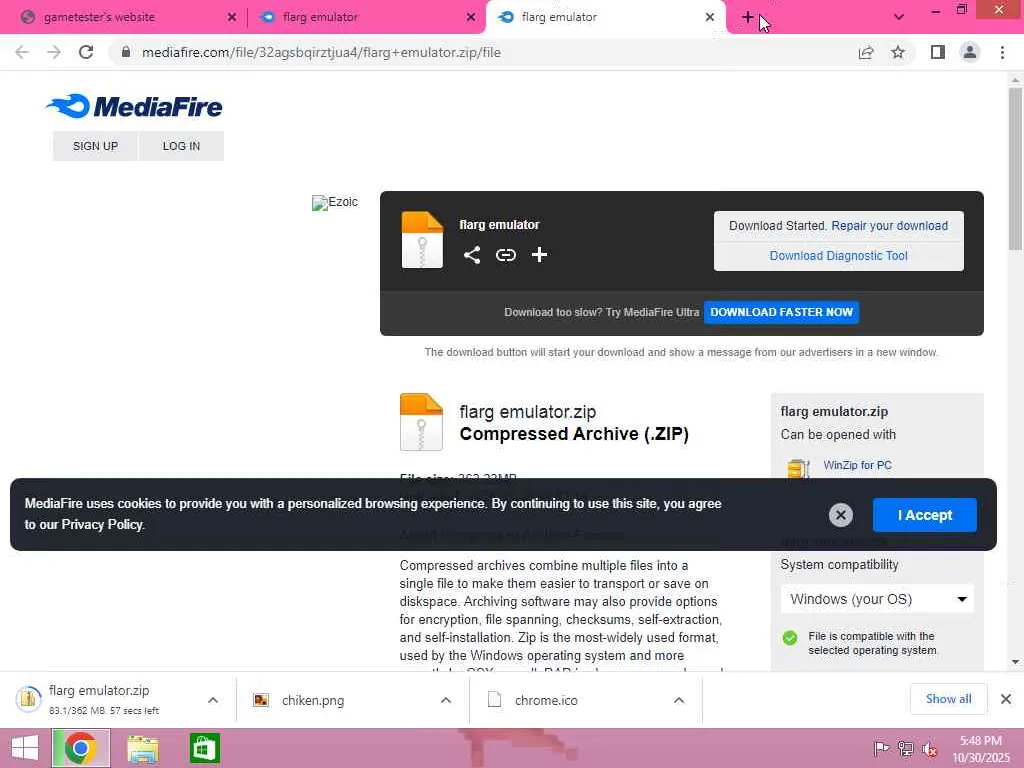Click the WinZip icon in the sidebar
This screenshot has height=768, width=1024.
click(798, 468)
